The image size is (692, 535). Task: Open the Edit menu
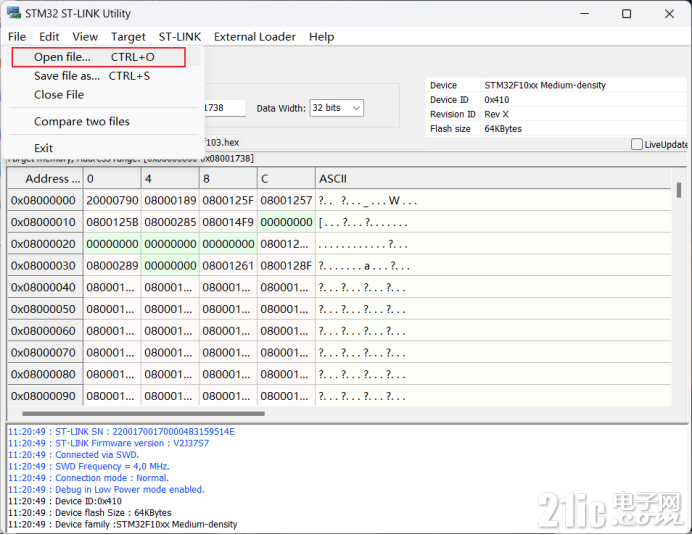[x=49, y=37]
